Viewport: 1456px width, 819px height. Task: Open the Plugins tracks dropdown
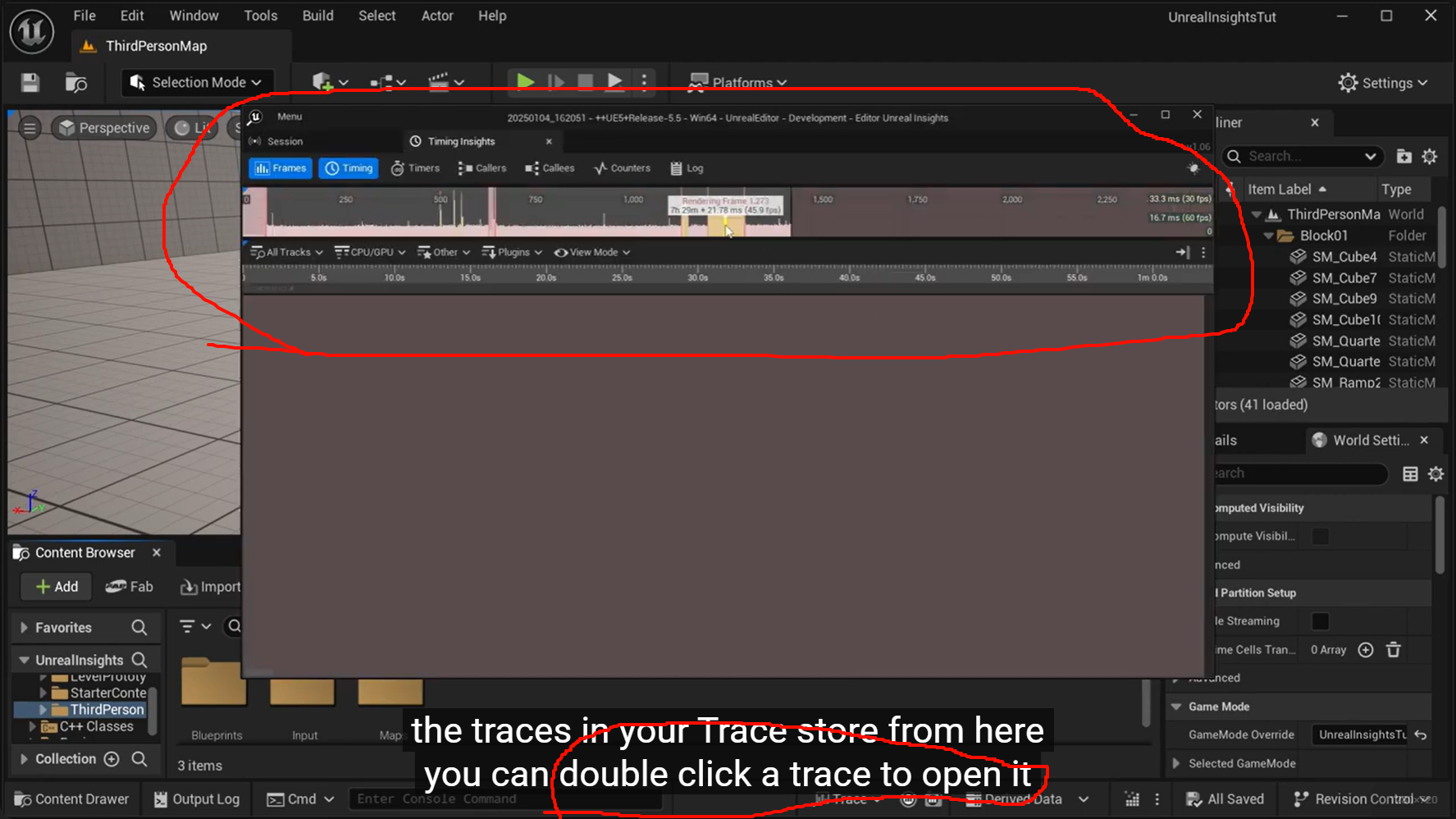tap(512, 252)
